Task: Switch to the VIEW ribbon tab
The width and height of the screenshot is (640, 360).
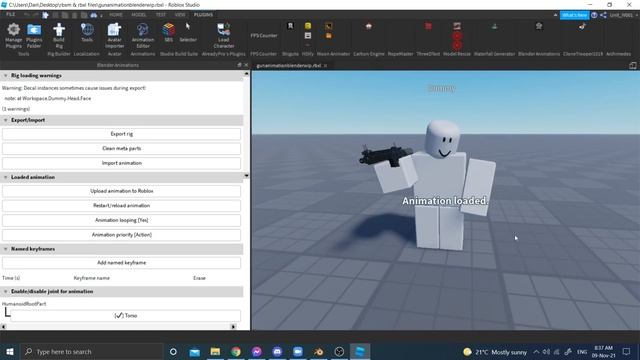Action: coord(180,14)
